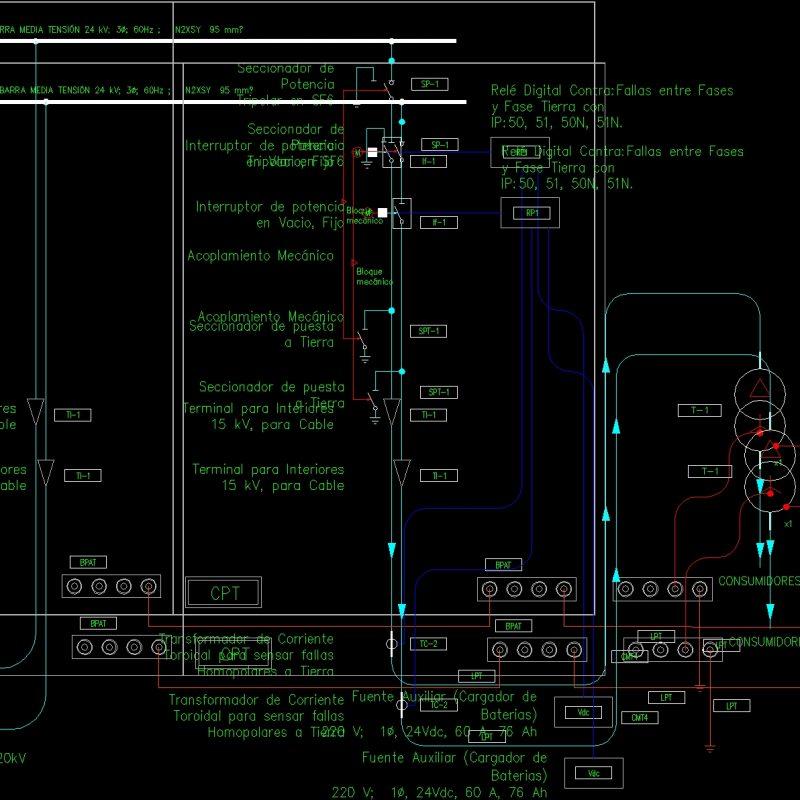The width and height of the screenshot is (800, 800).
Task: Select the motor symbol beside the SP-1 switch
Action: pos(357,151)
